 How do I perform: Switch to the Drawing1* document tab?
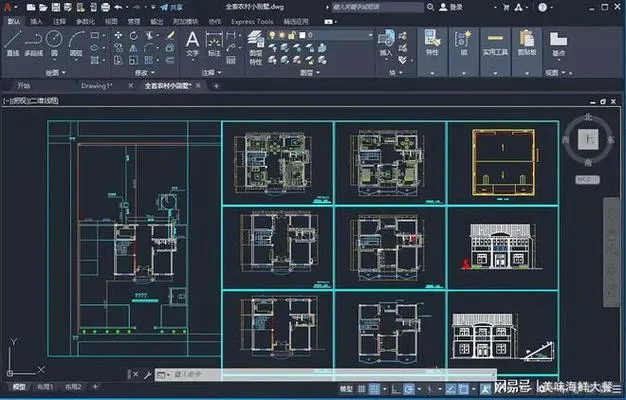pyautogui.click(x=96, y=86)
